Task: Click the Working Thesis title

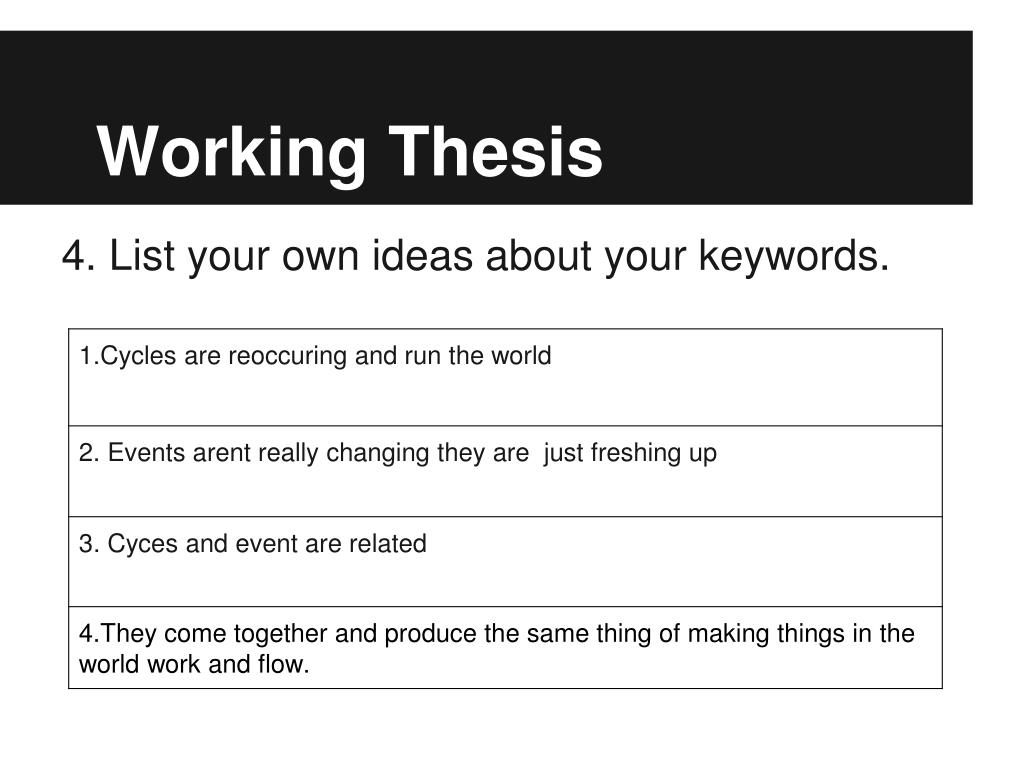Action: (350, 152)
